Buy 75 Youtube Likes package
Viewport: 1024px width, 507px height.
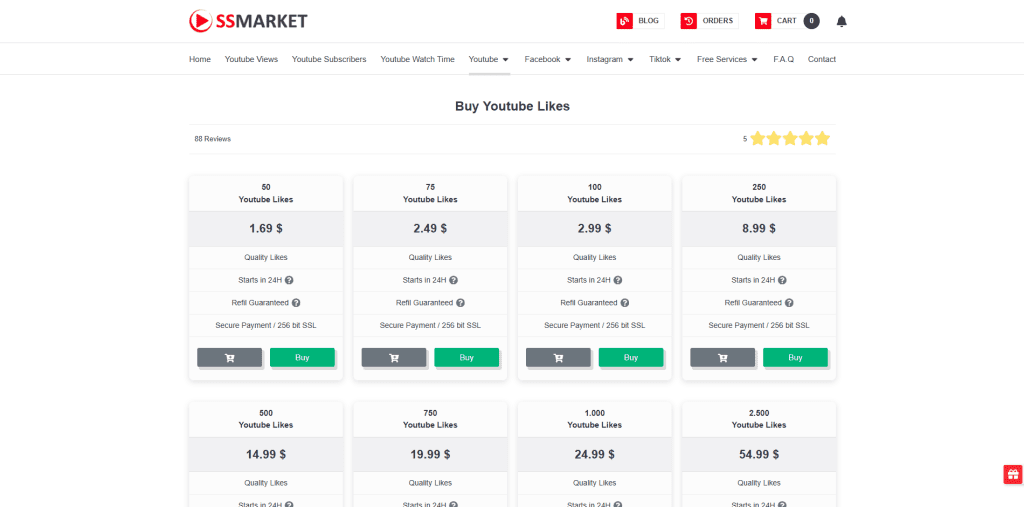(467, 357)
